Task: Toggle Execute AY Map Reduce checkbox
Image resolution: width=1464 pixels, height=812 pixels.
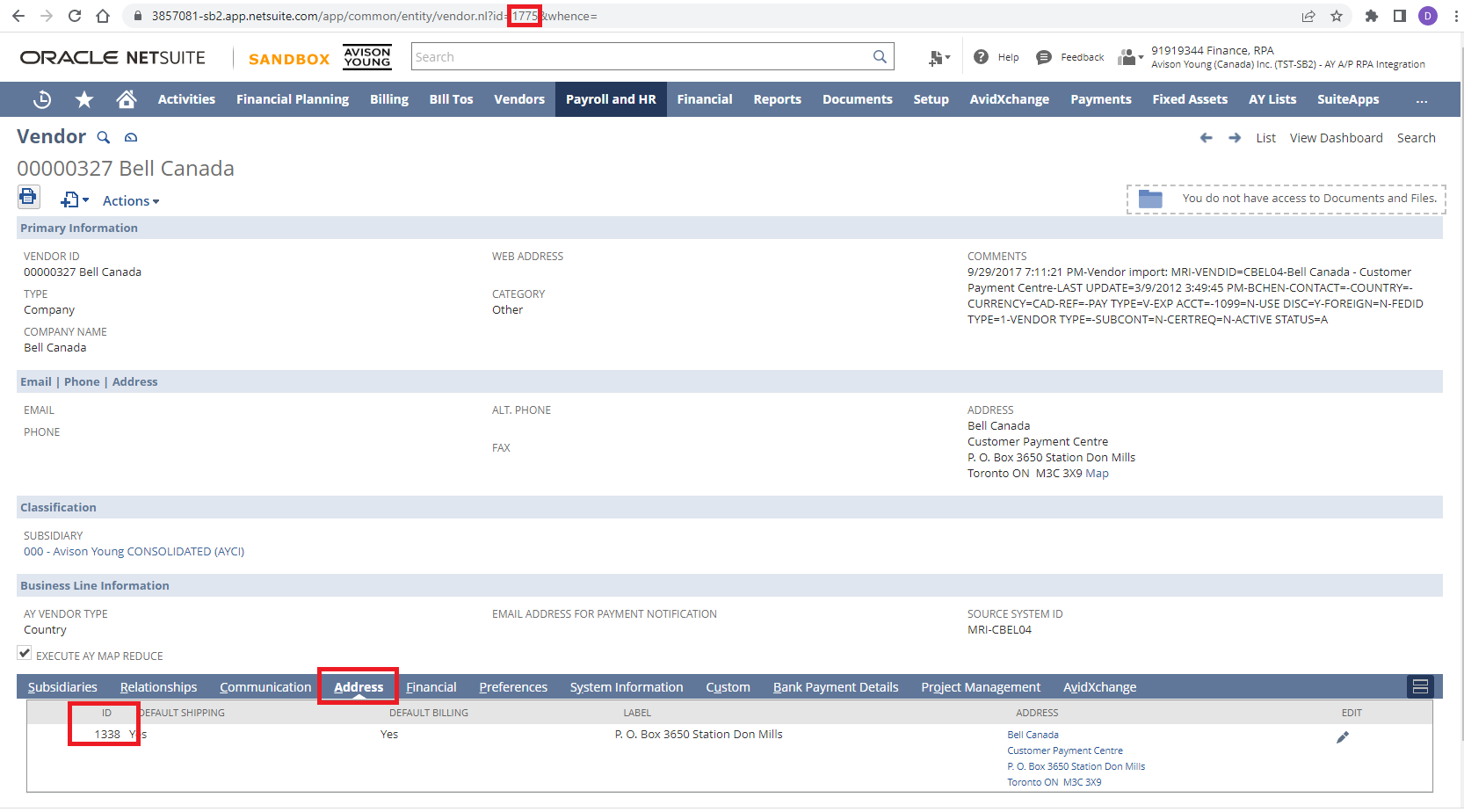Action: coord(25,653)
